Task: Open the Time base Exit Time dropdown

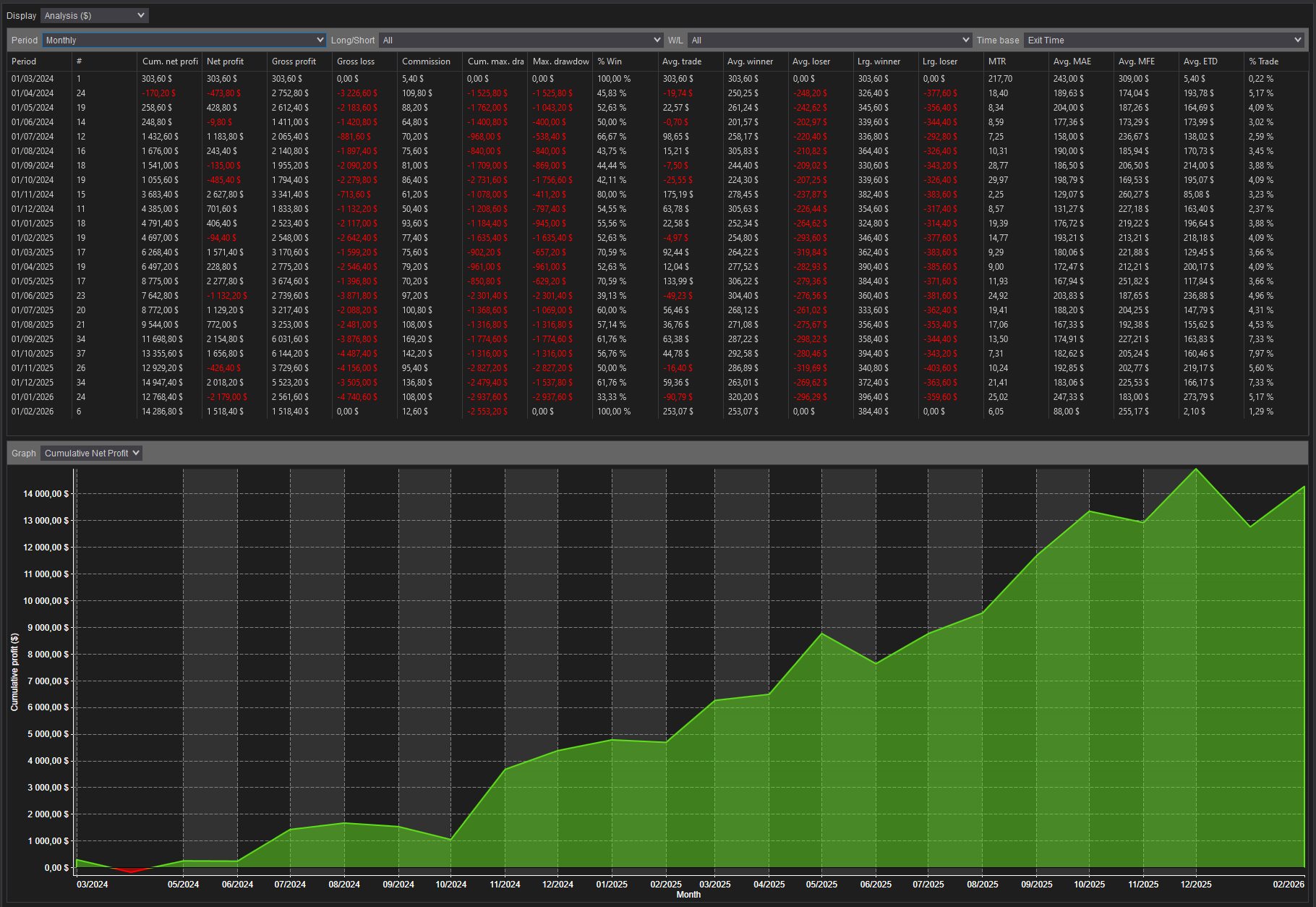Action: tap(1163, 41)
